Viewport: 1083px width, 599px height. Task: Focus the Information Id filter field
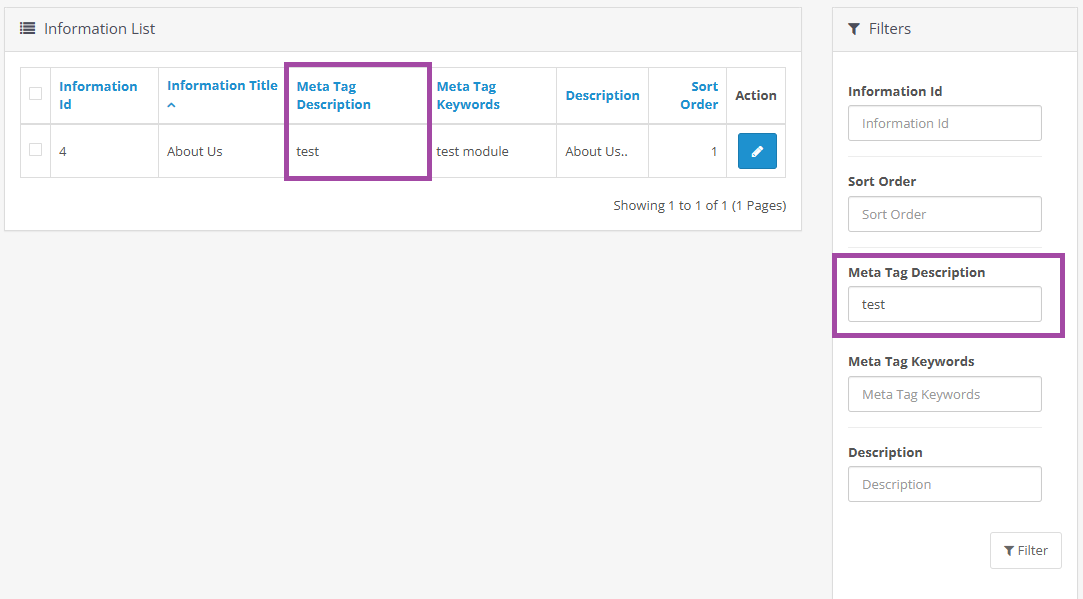coord(944,123)
